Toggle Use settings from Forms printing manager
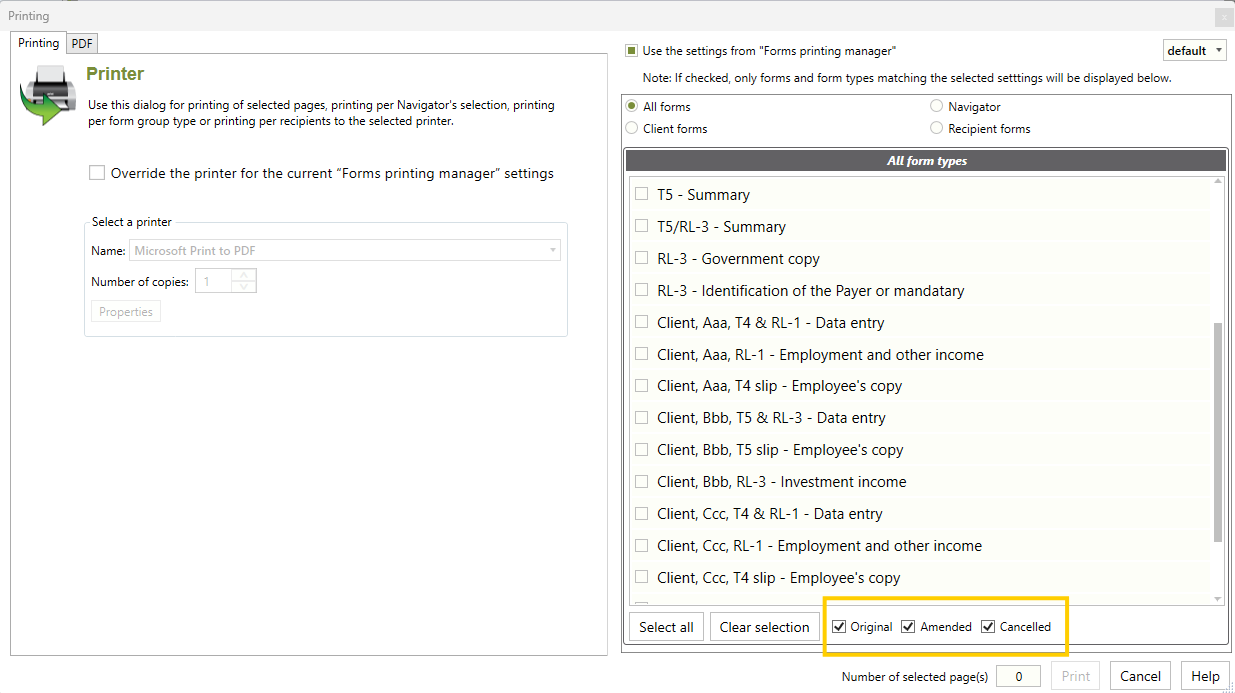 631,50
